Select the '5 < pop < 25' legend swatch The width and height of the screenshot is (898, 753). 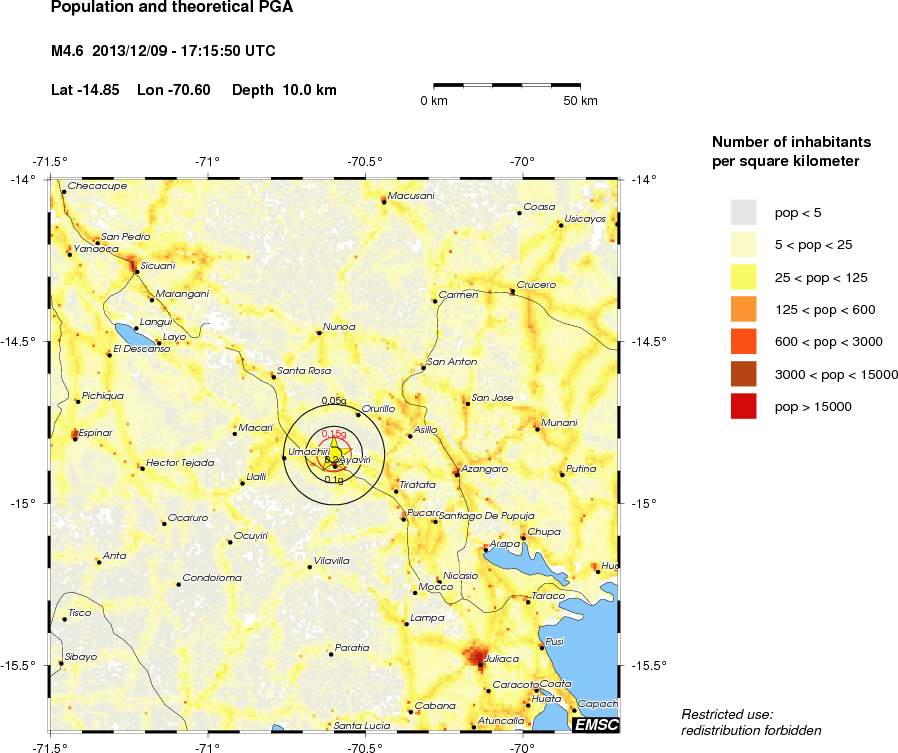point(743,245)
